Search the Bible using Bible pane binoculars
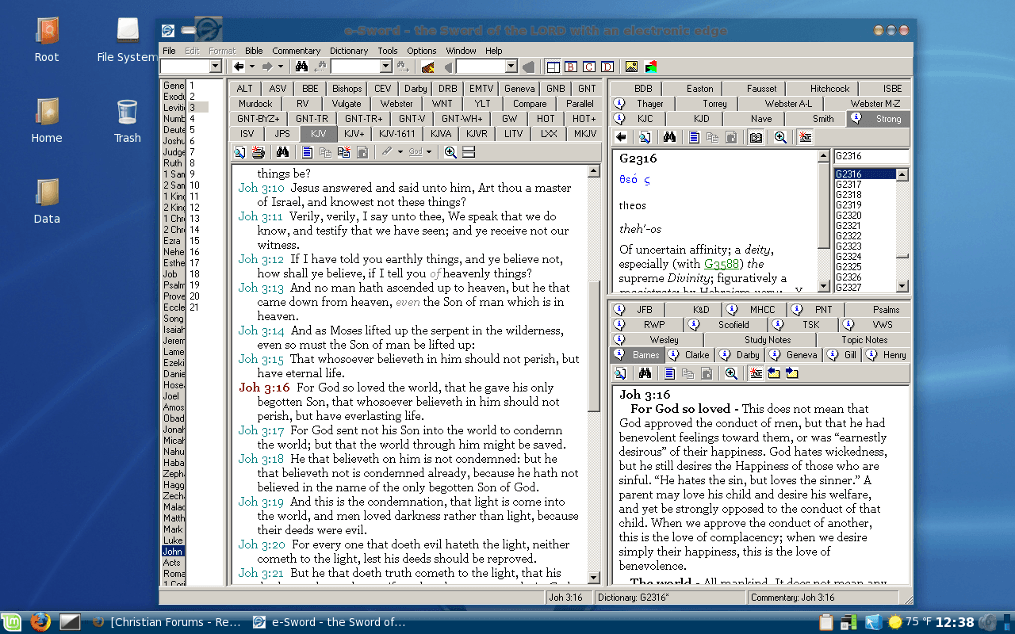Viewport: 1015px width, 634px height. tap(283, 152)
